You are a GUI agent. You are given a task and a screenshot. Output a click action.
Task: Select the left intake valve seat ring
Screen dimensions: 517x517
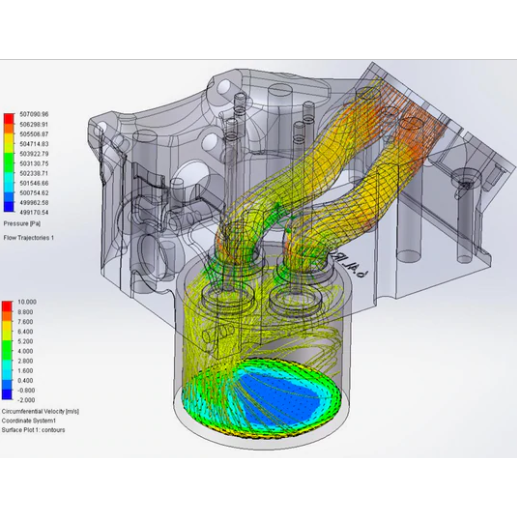pos(228,297)
